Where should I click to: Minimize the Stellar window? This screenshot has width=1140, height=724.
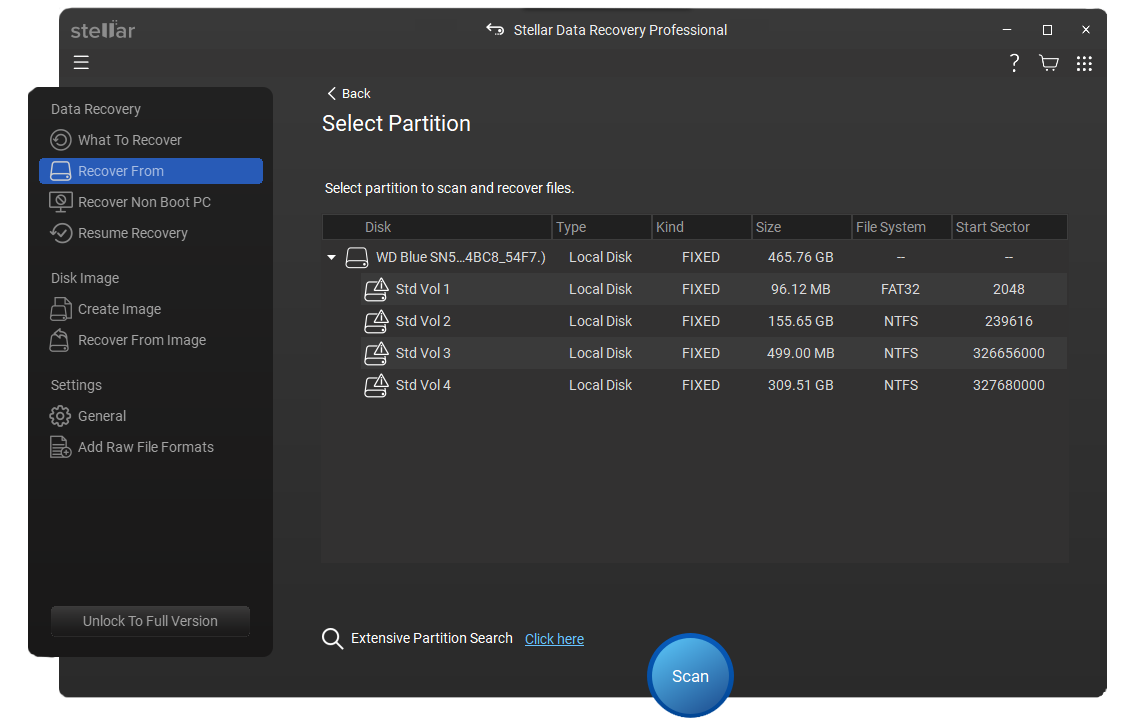click(x=1007, y=30)
